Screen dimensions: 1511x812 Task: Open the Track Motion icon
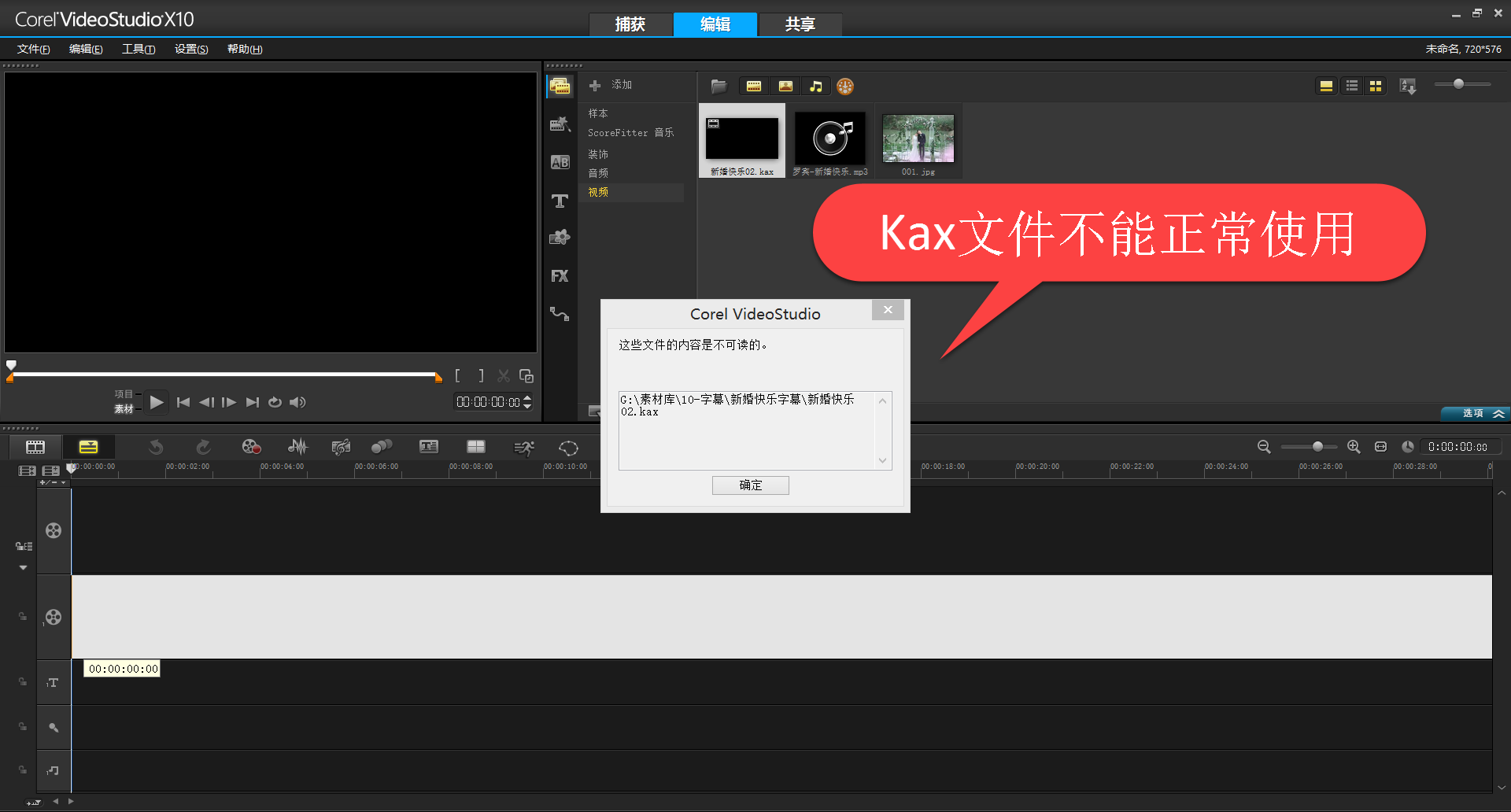(382, 447)
